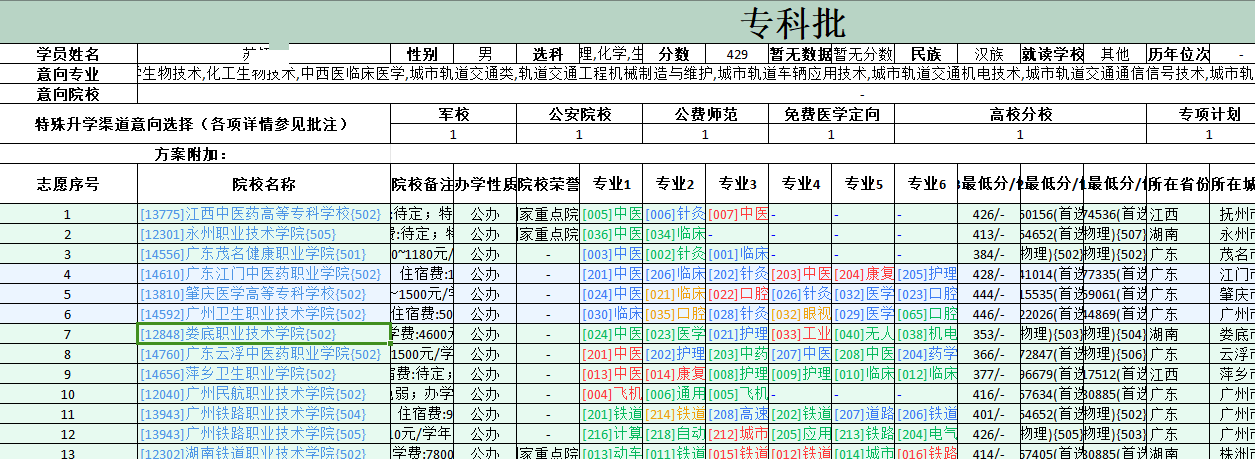Click the 特殊升学渠道意向选择 cell
This screenshot has height=459, width=1255.
(195, 124)
